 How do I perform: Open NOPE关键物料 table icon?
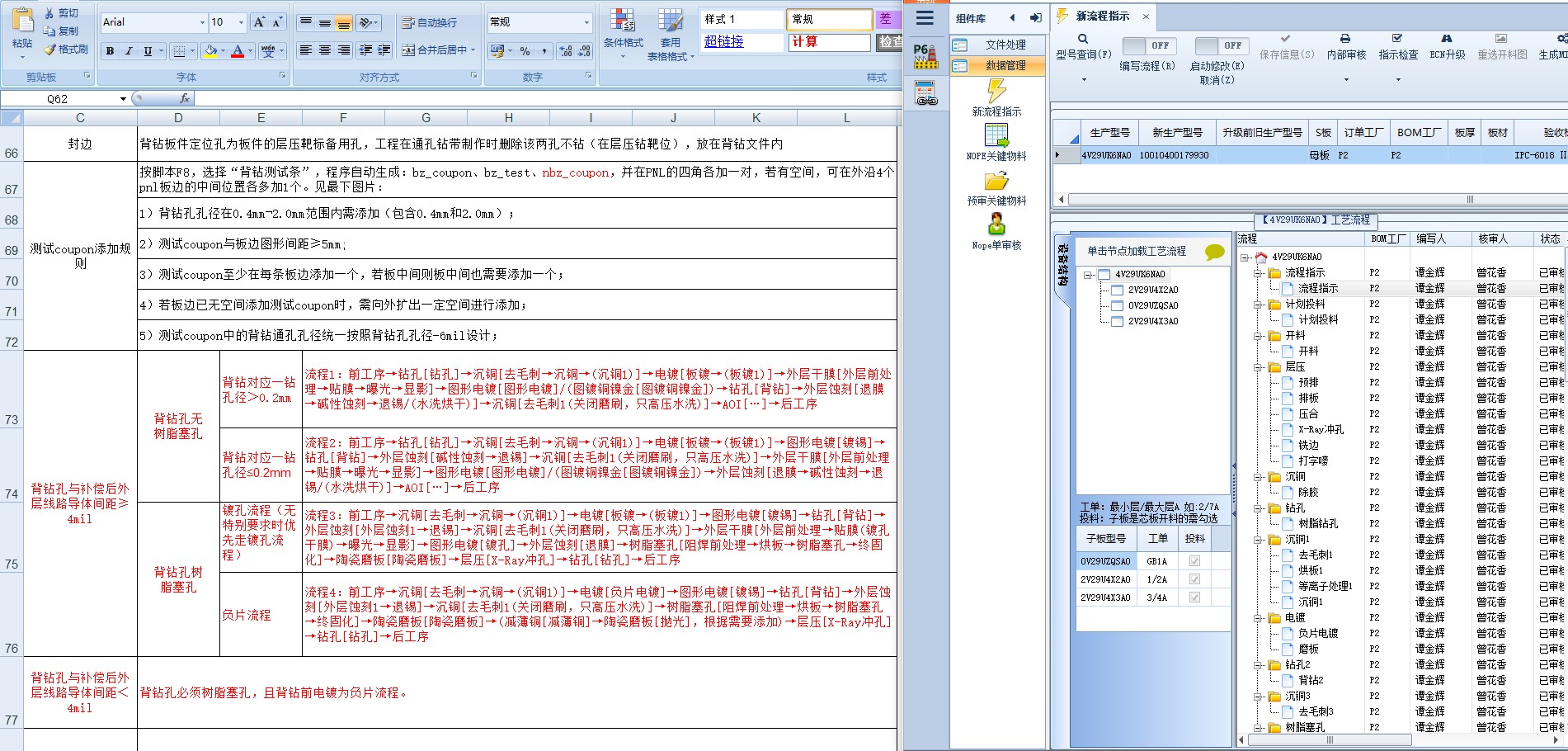[x=996, y=135]
